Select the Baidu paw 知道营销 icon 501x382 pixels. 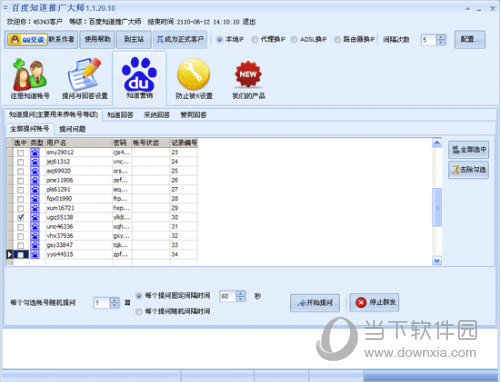[139, 78]
